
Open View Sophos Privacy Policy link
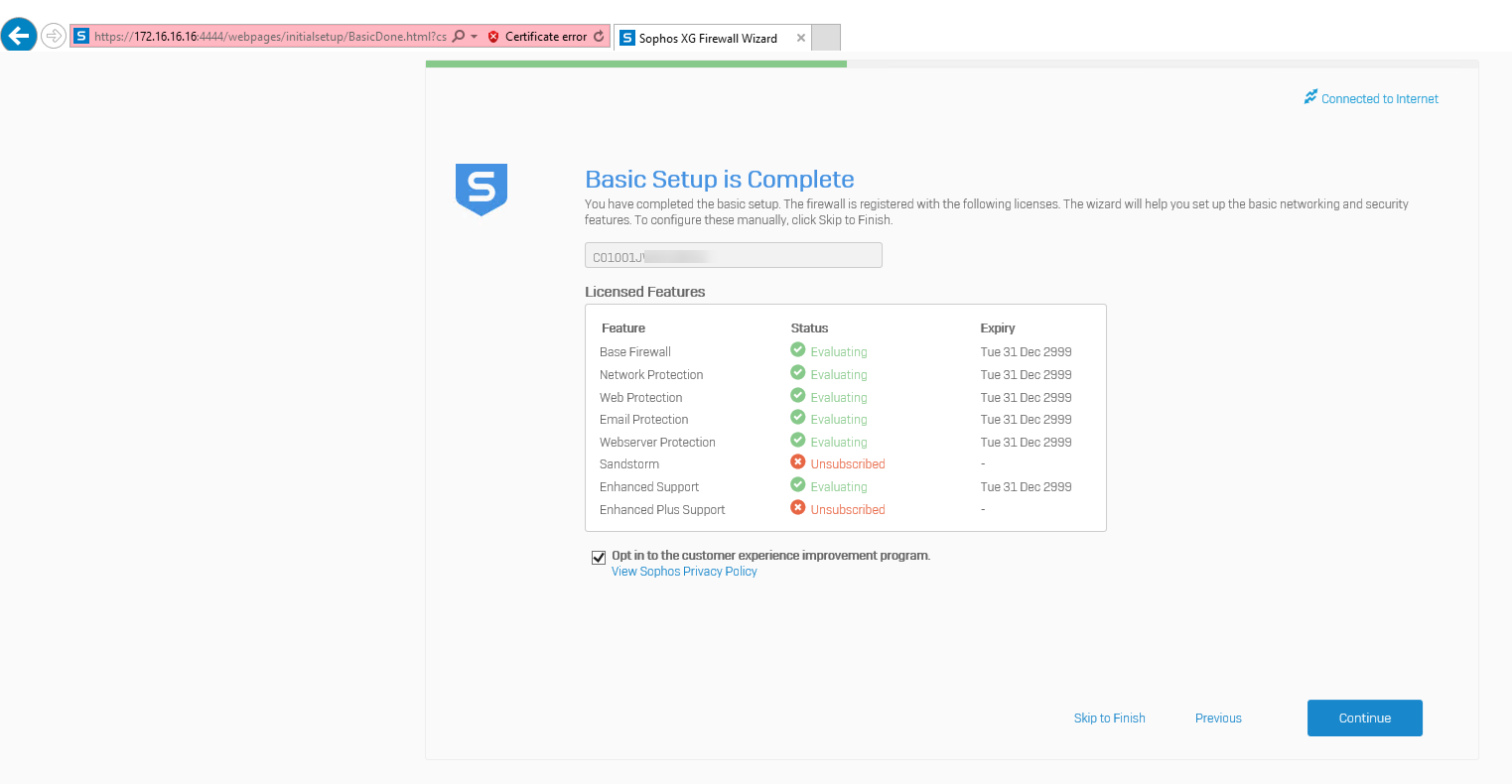(x=684, y=572)
